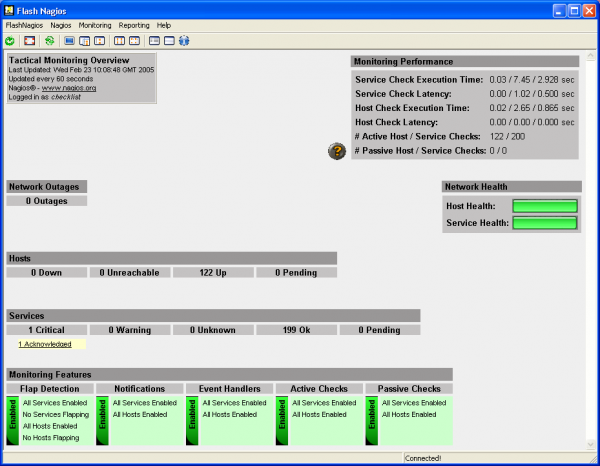Open the Help menu
This screenshot has width=600, height=466.
[164, 24]
